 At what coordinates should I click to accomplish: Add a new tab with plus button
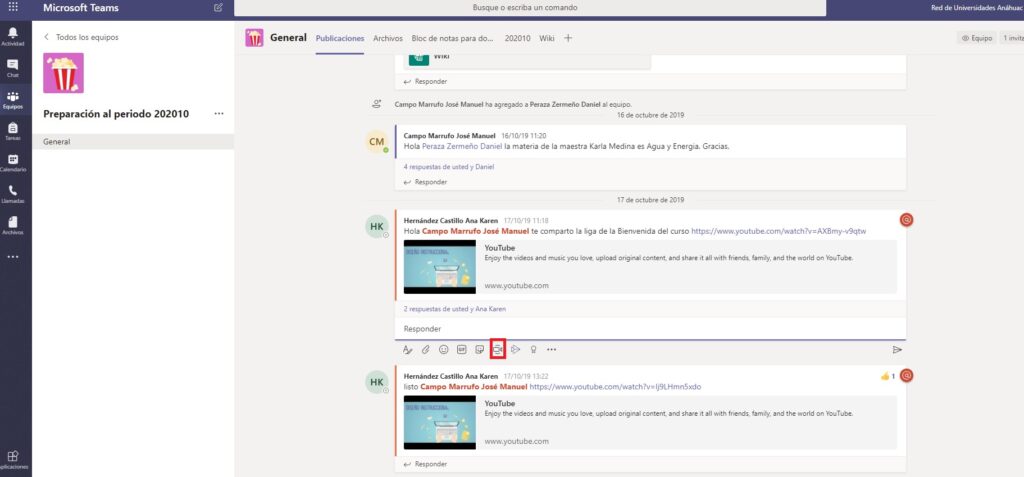568,38
